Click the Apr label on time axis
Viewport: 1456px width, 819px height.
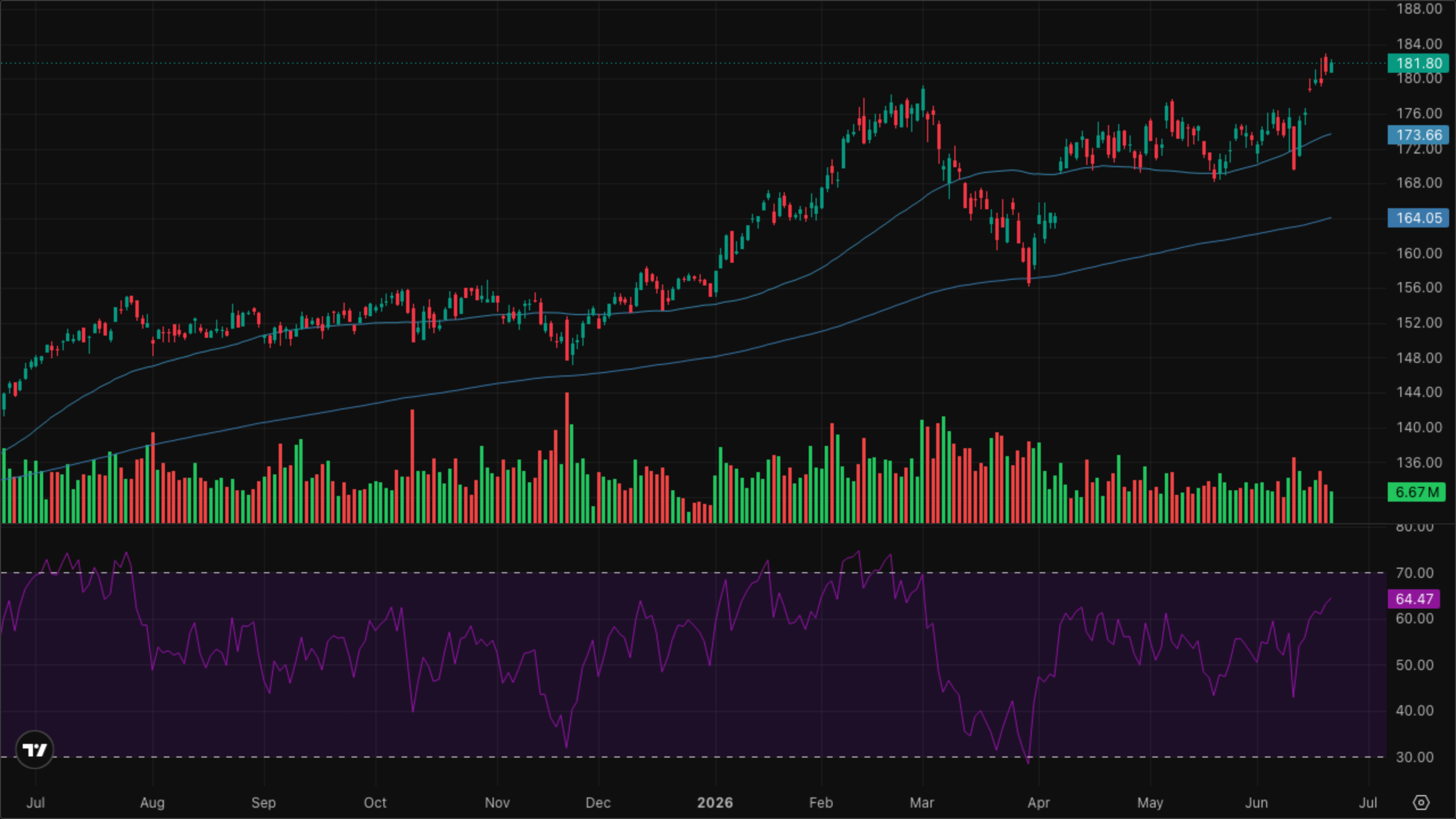[x=1039, y=803]
